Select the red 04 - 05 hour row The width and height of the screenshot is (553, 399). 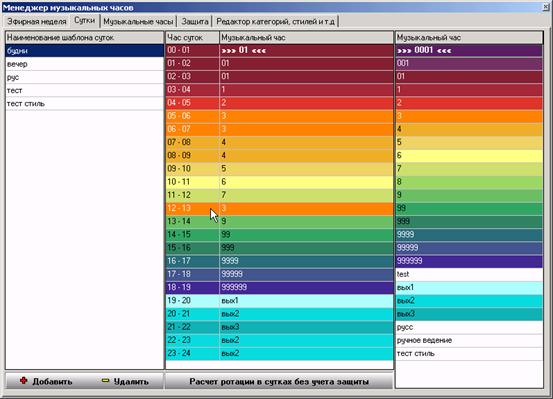tap(280, 103)
